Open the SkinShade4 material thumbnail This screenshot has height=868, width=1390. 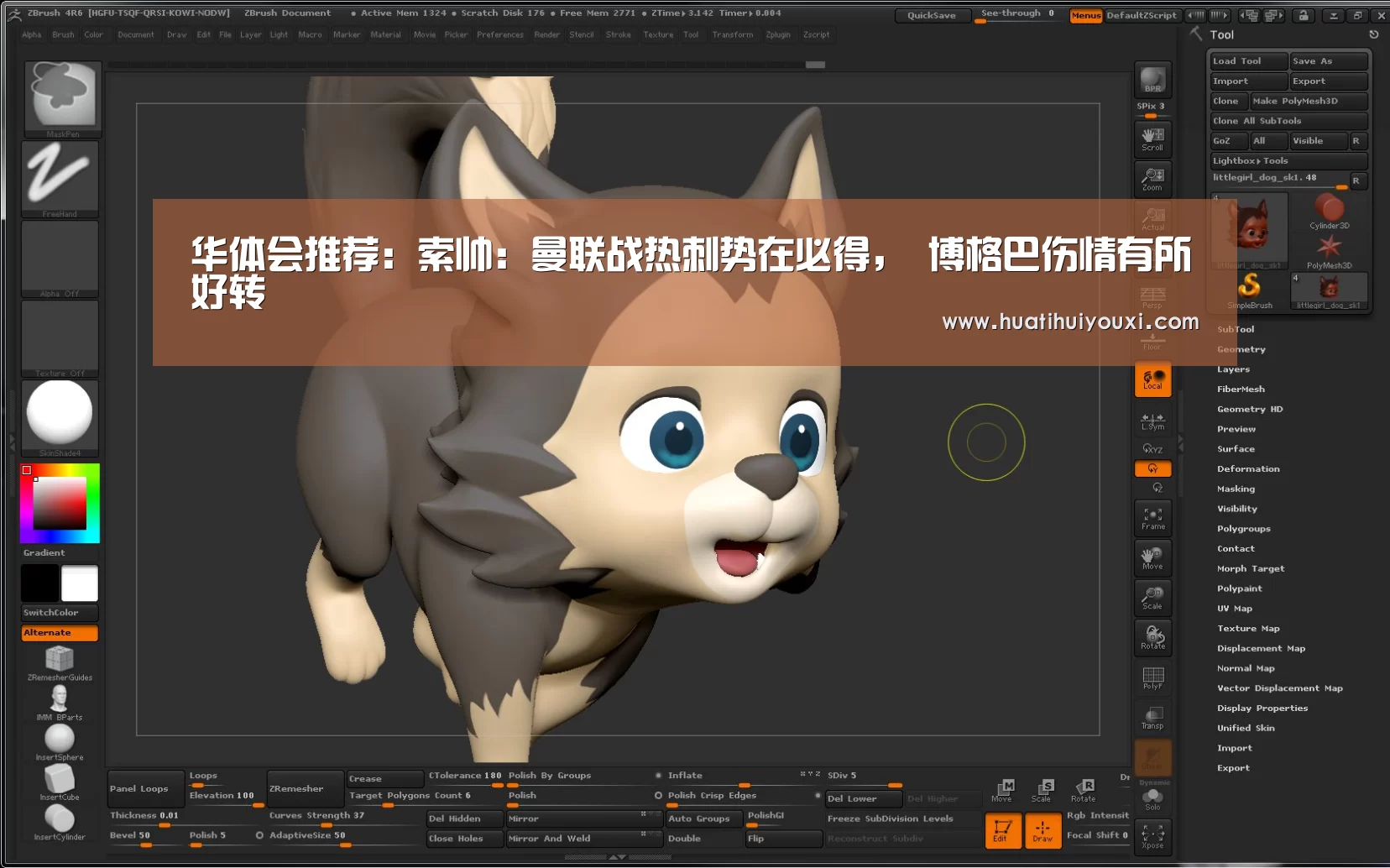60,417
